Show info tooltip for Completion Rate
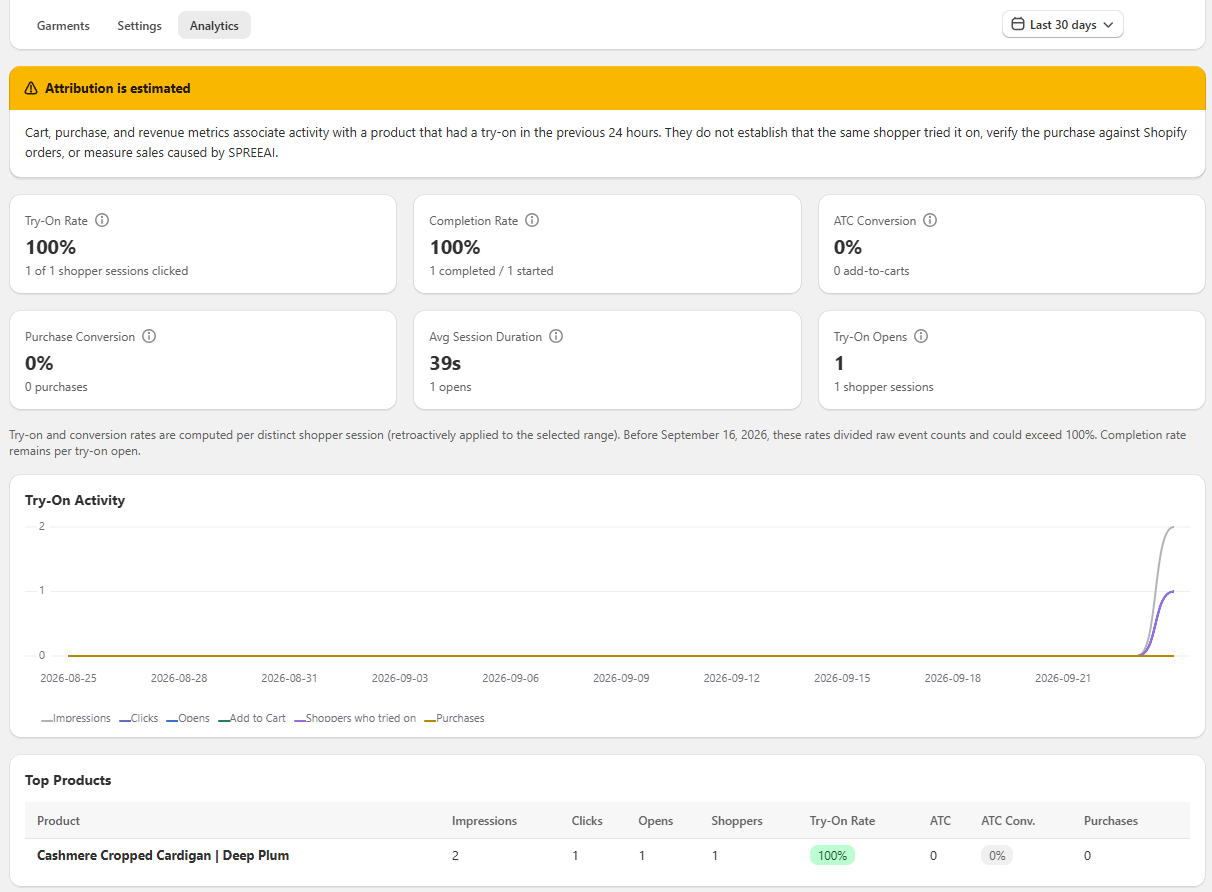Image resolution: width=1212 pixels, height=892 pixels. click(532, 220)
